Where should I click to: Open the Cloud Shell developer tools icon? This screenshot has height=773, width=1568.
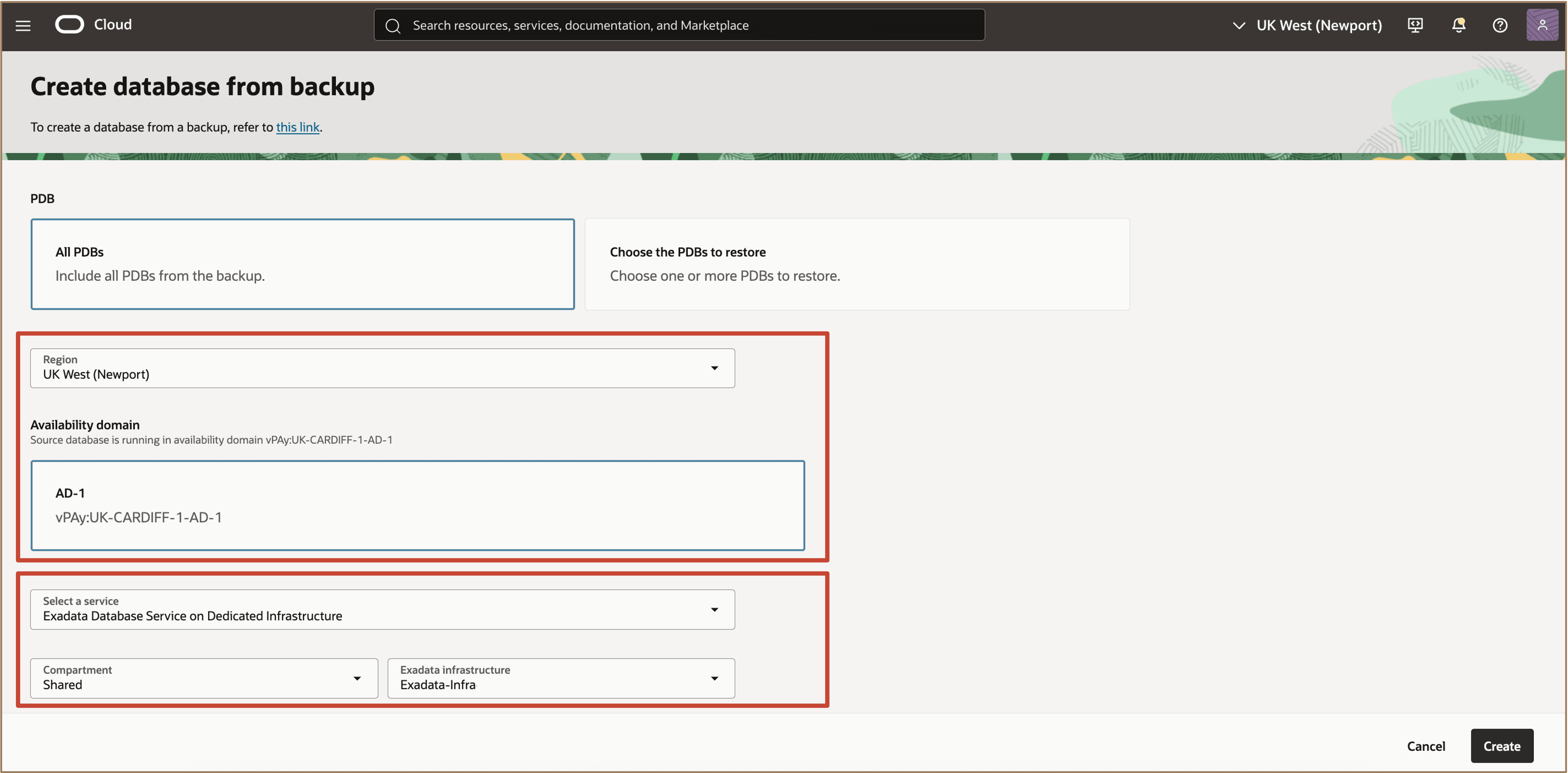click(x=1415, y=25)
